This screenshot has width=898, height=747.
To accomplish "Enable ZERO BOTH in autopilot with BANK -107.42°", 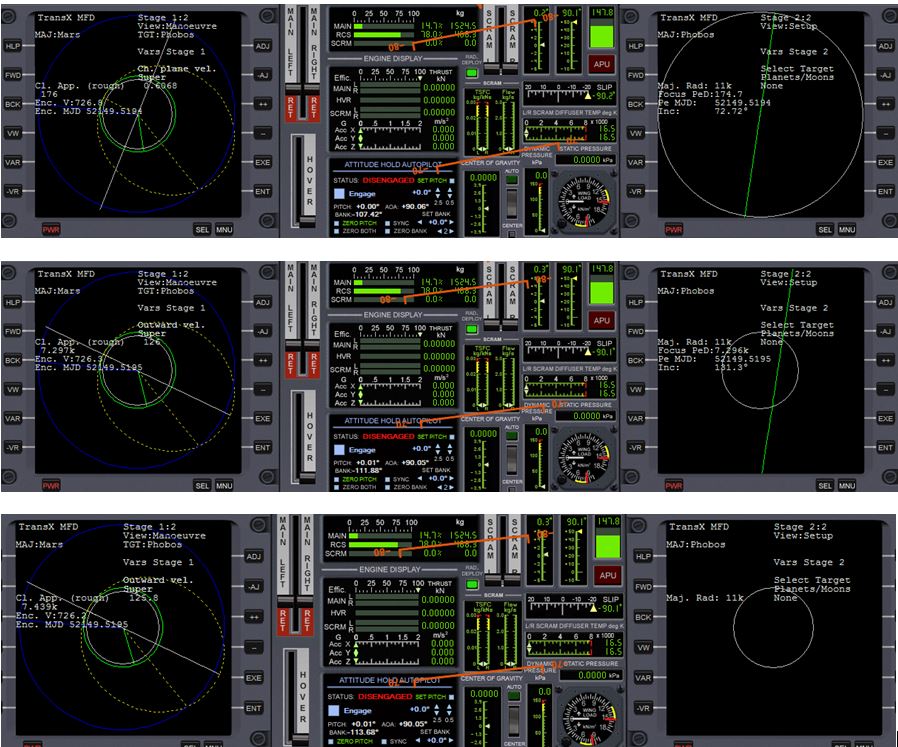I will coord(336,231).
